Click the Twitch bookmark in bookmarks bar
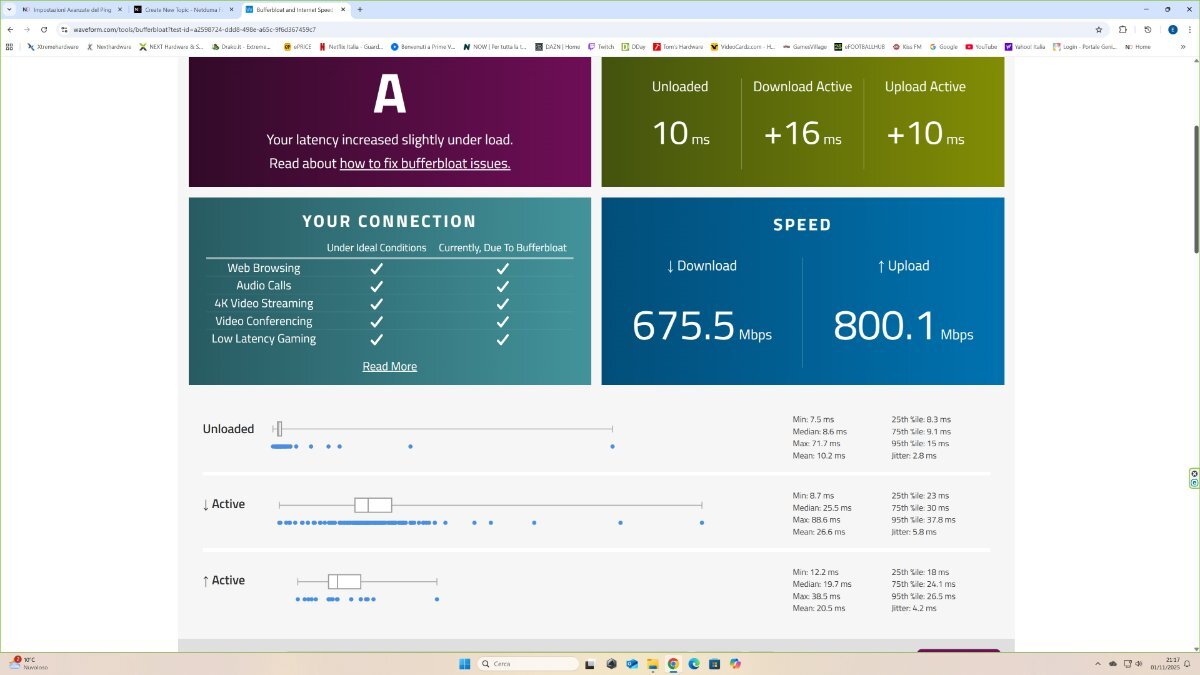This screenshot has height=675, width=1200. click(x=601, y=46)
